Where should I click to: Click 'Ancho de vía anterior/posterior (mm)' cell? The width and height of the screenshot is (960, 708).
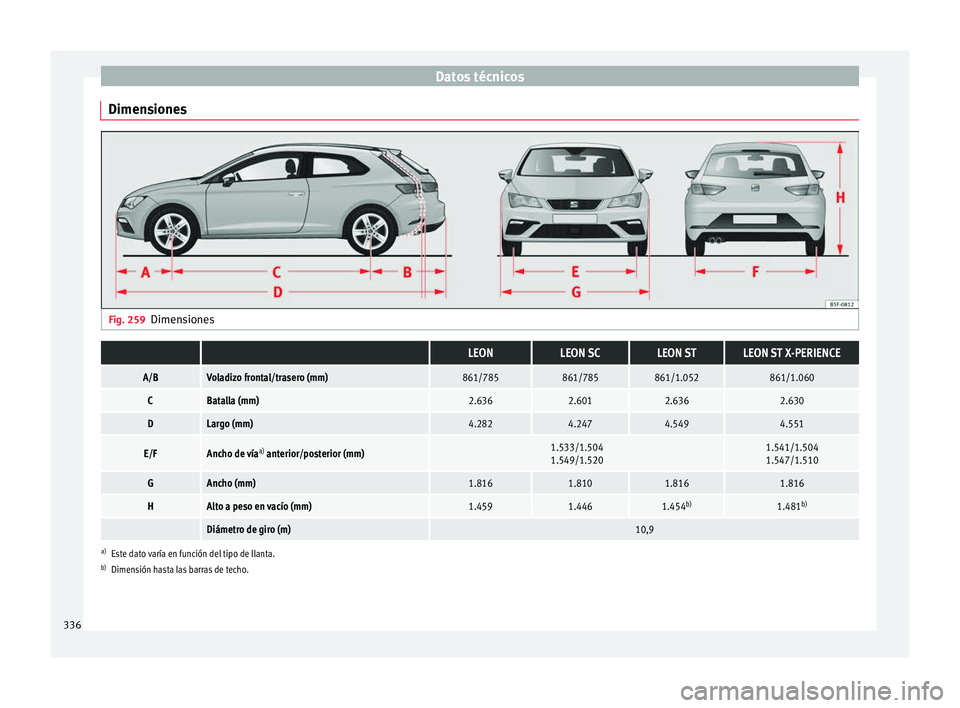(315, 454)
